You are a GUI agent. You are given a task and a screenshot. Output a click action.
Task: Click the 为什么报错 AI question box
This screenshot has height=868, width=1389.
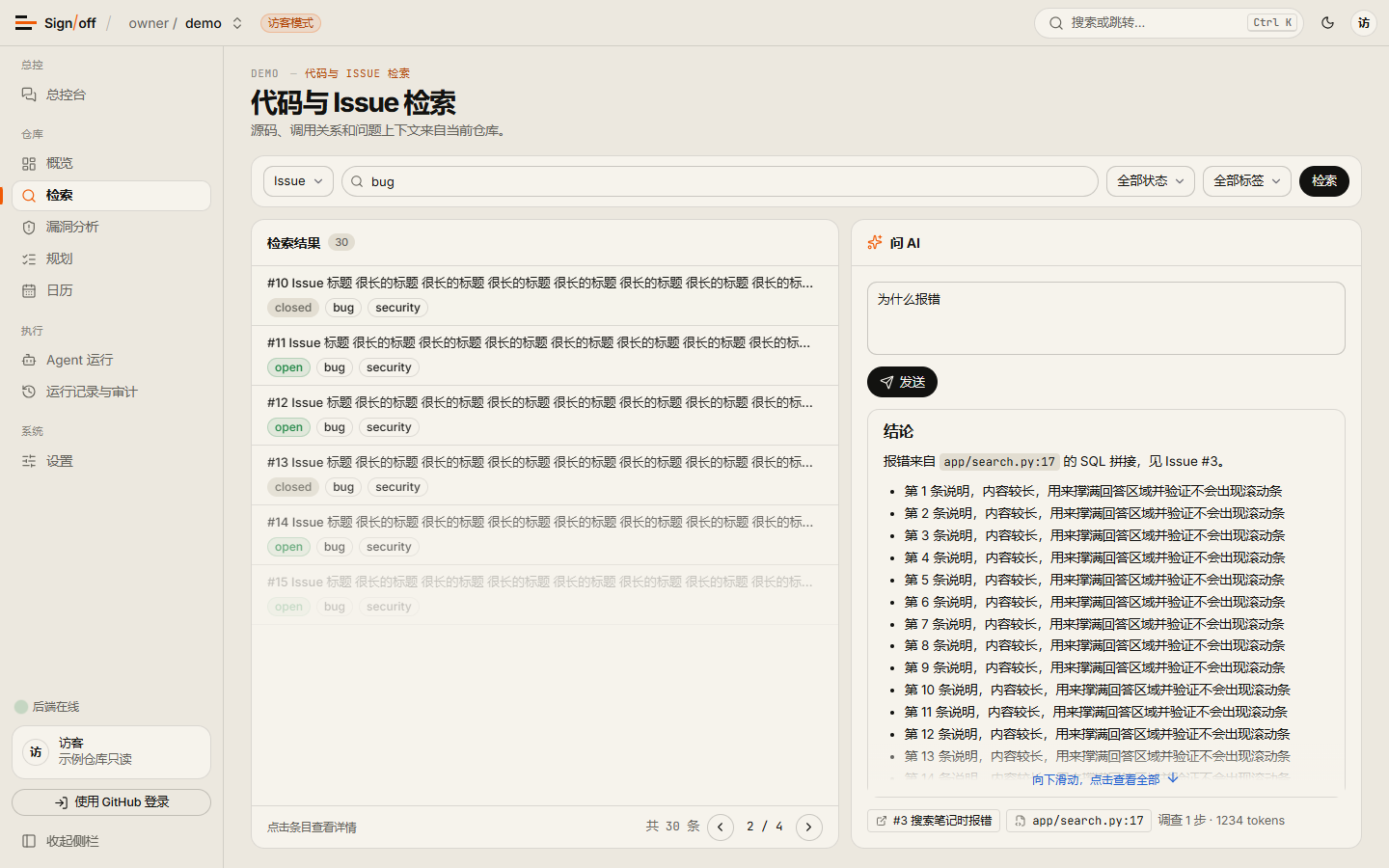[1106, 318]
